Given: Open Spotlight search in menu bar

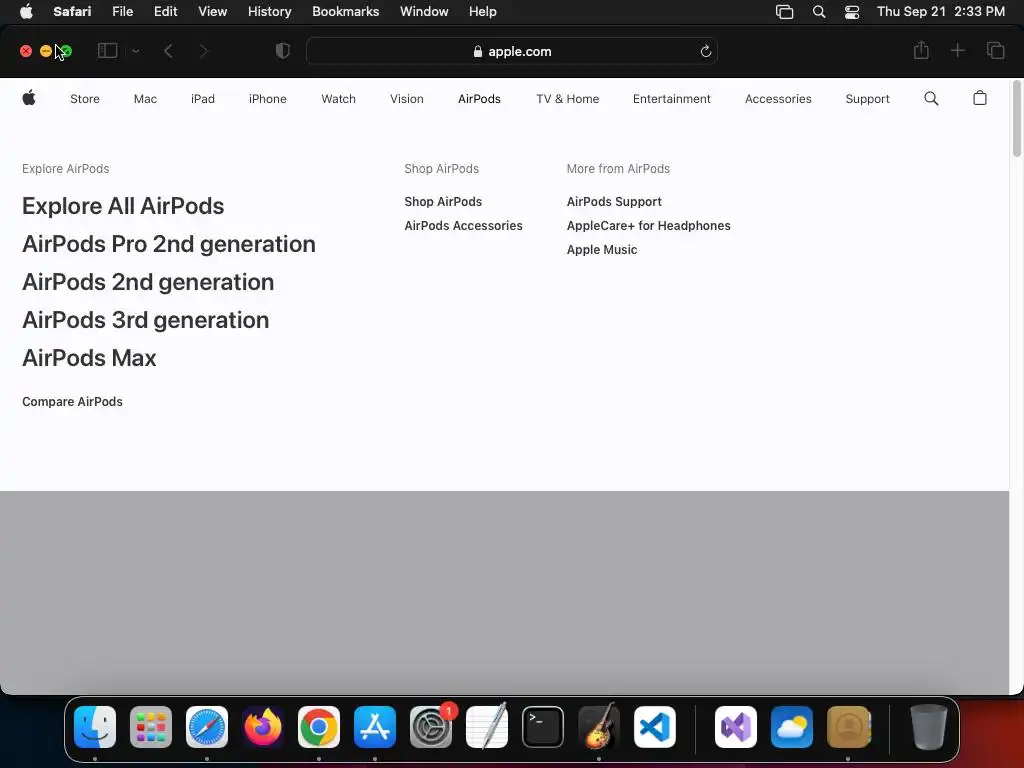Looking at the screenshot, I should click(818, 12).
